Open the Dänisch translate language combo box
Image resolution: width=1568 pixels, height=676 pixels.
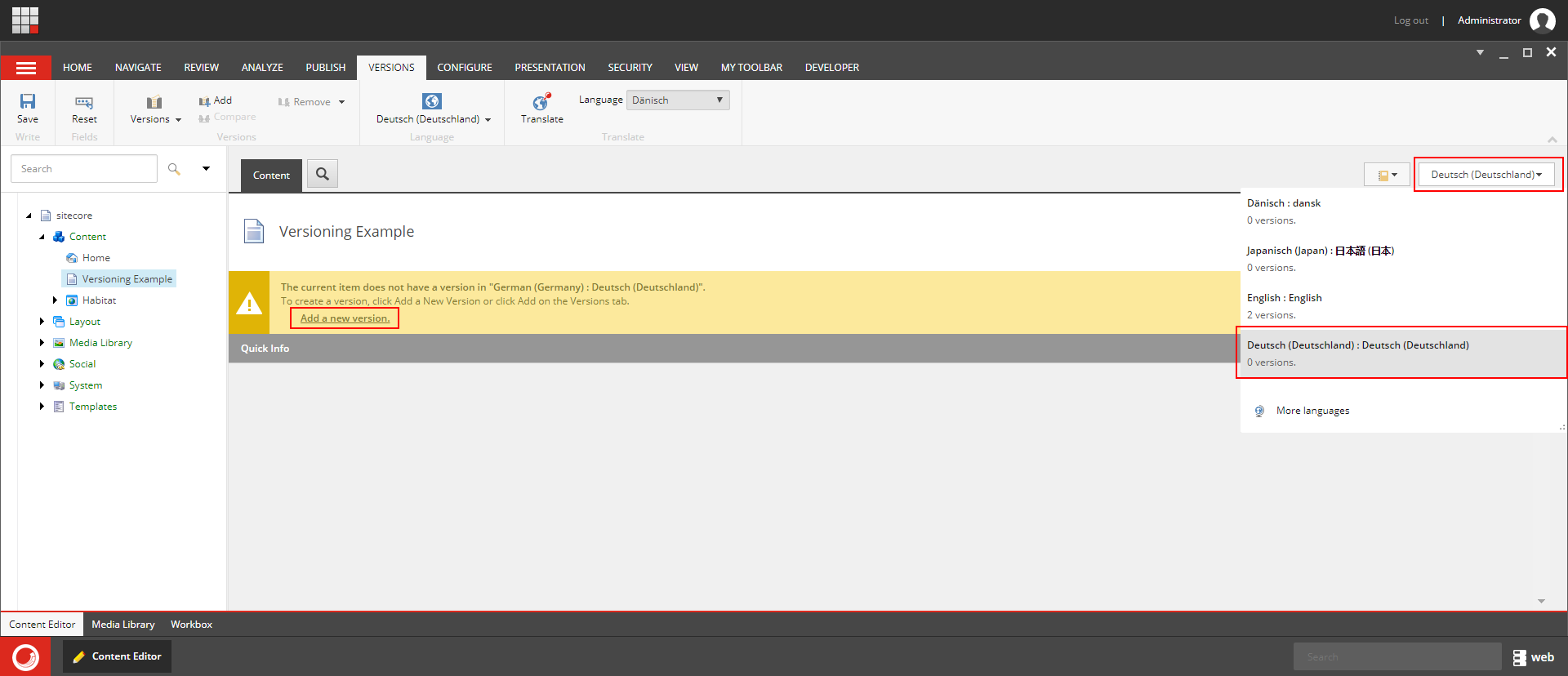pos(678,100)
